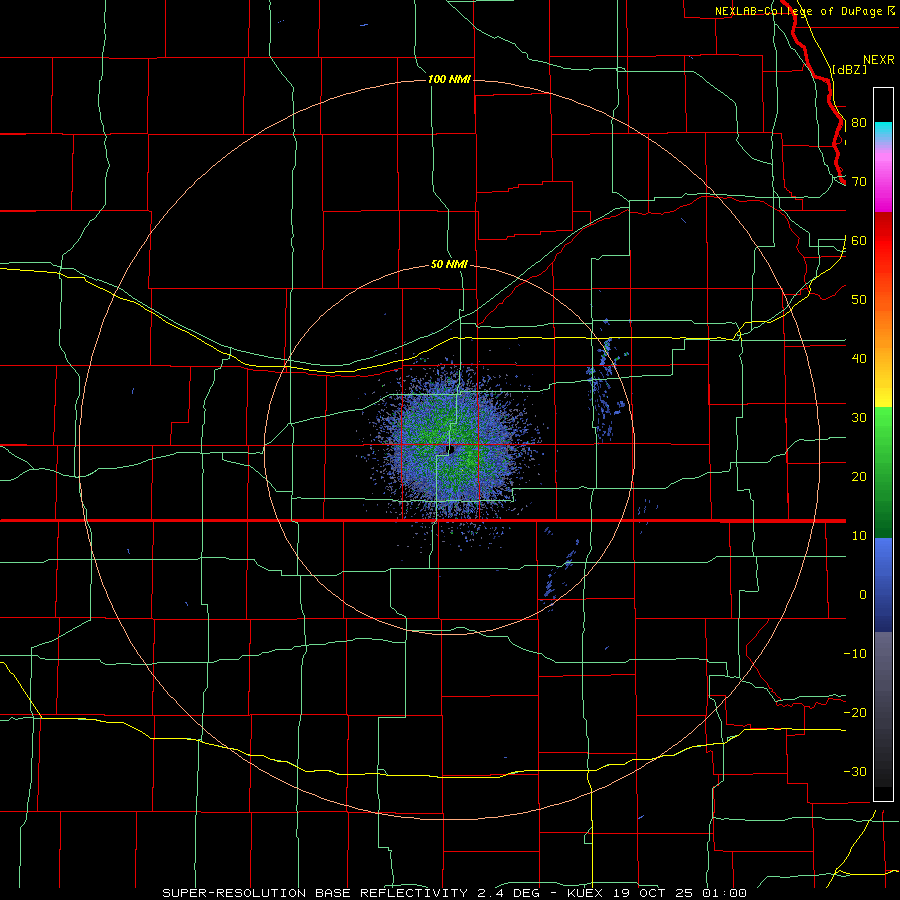
Task: Click the -20 dBZ scale value
Action: coord(855,713)
